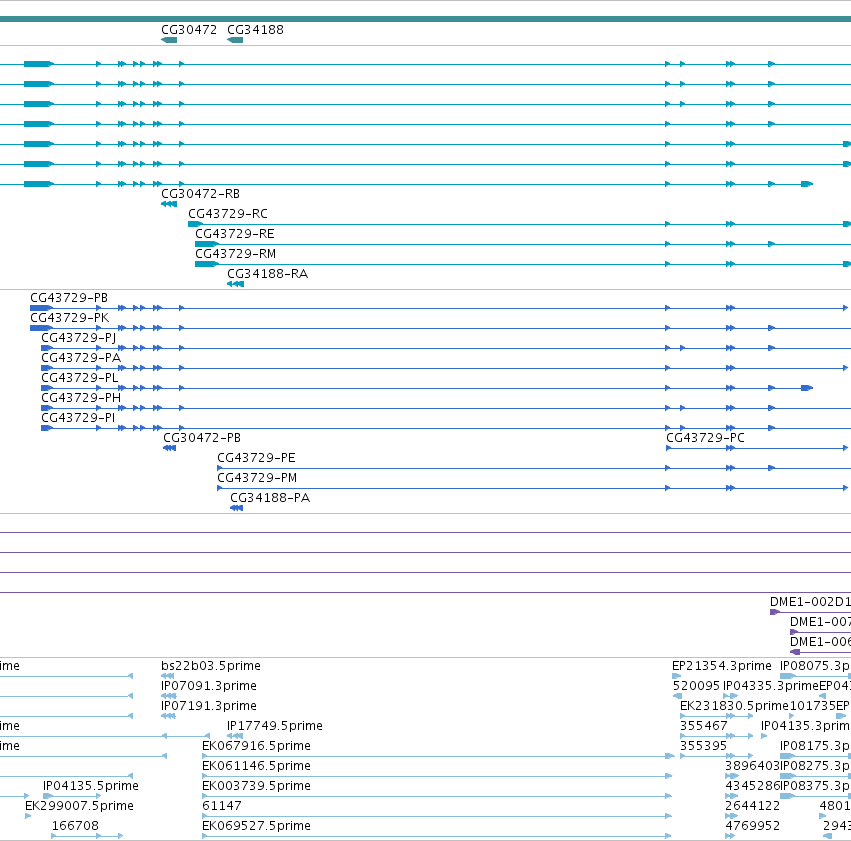The height and width of the screenshot is (841, 851).
Task: Select the bs22b03.5prime EST label
Action: 211,666
